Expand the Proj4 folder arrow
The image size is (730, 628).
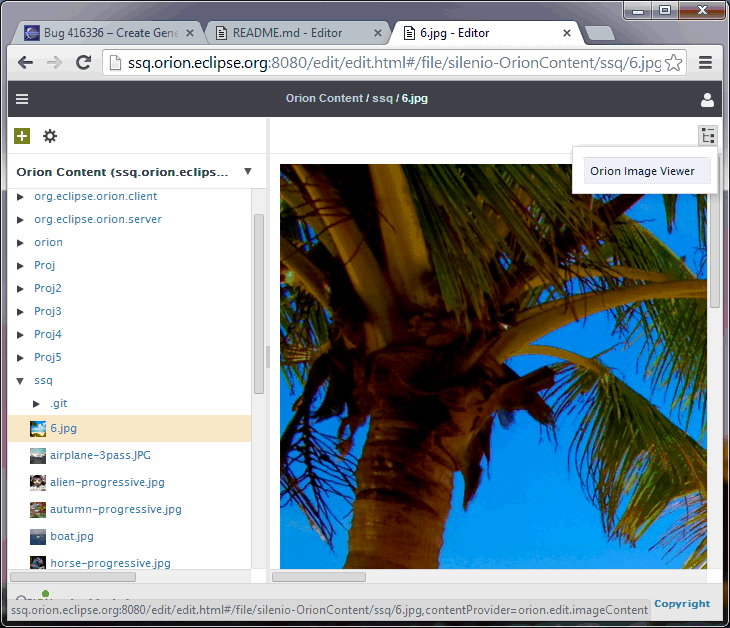pos(20,335)
